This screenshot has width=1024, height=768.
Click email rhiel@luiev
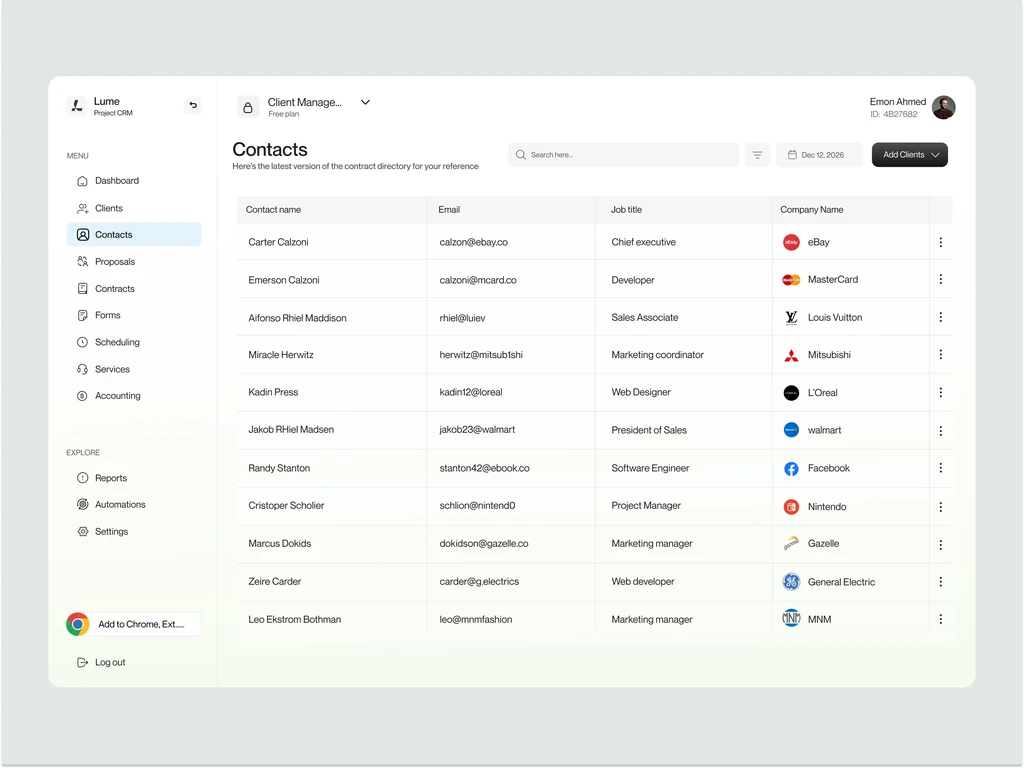[x=462, y=318]
